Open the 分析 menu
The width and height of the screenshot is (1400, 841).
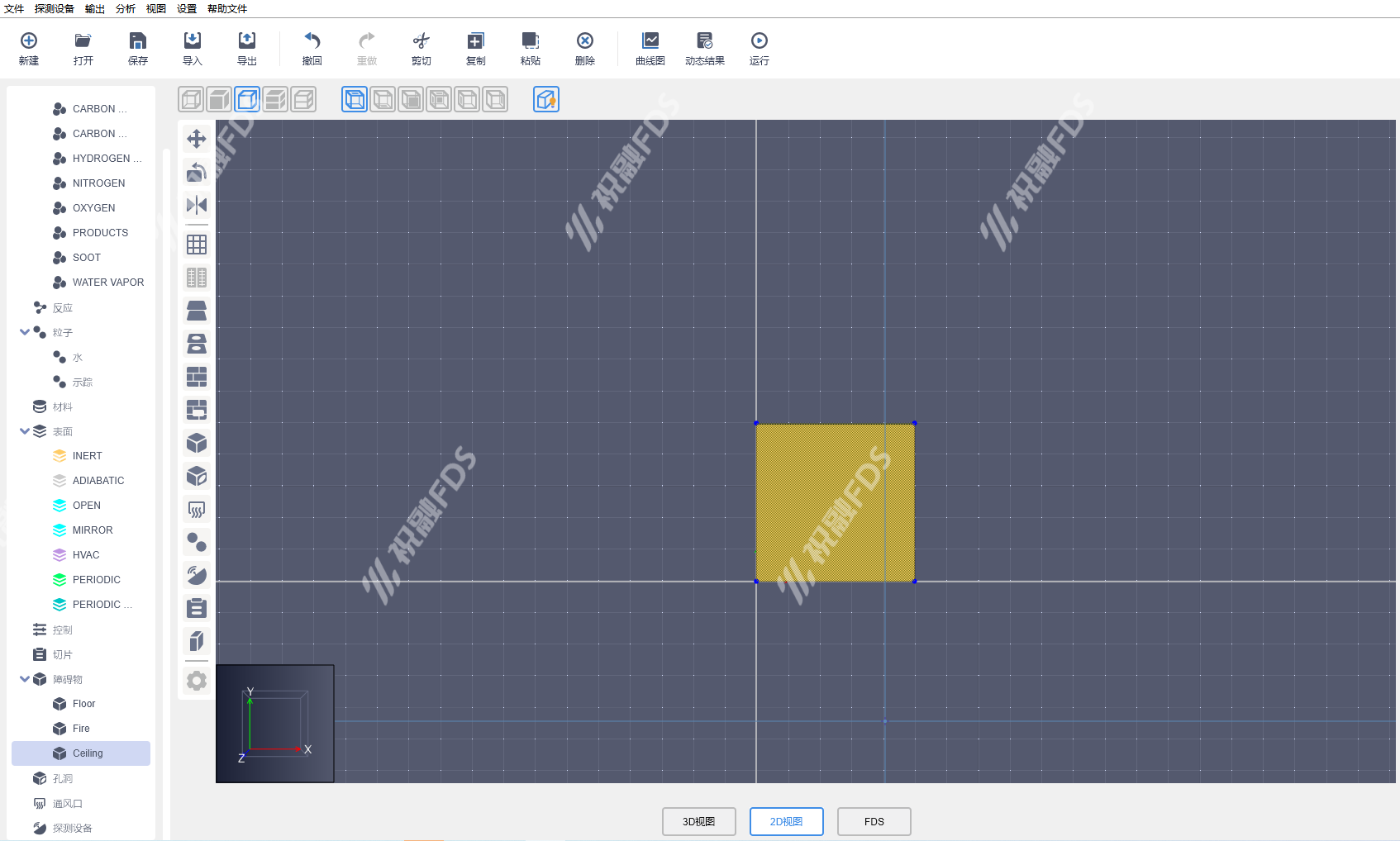pos(126,9)
